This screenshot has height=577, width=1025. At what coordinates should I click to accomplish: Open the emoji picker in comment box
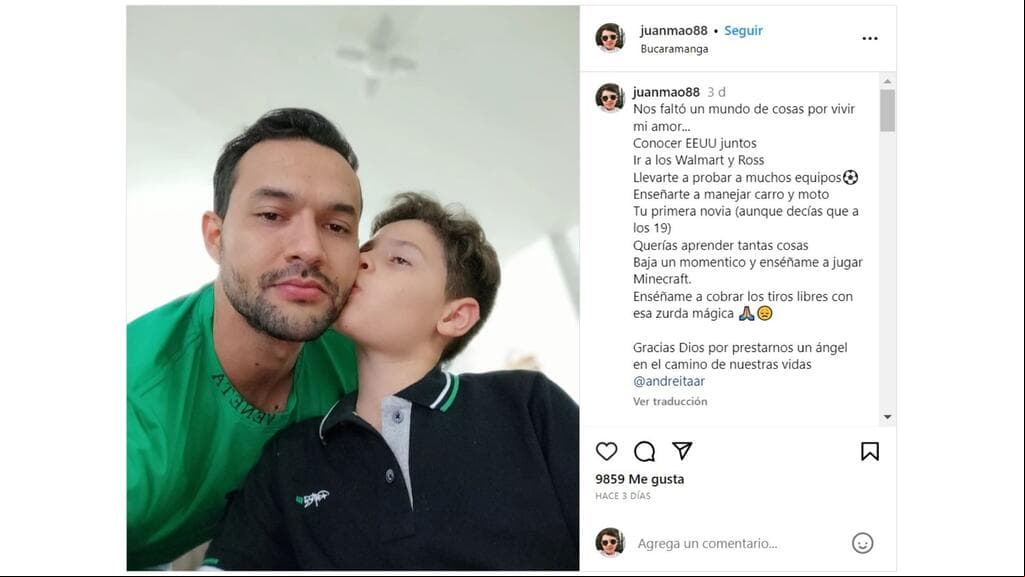click(x=862, y=543)
